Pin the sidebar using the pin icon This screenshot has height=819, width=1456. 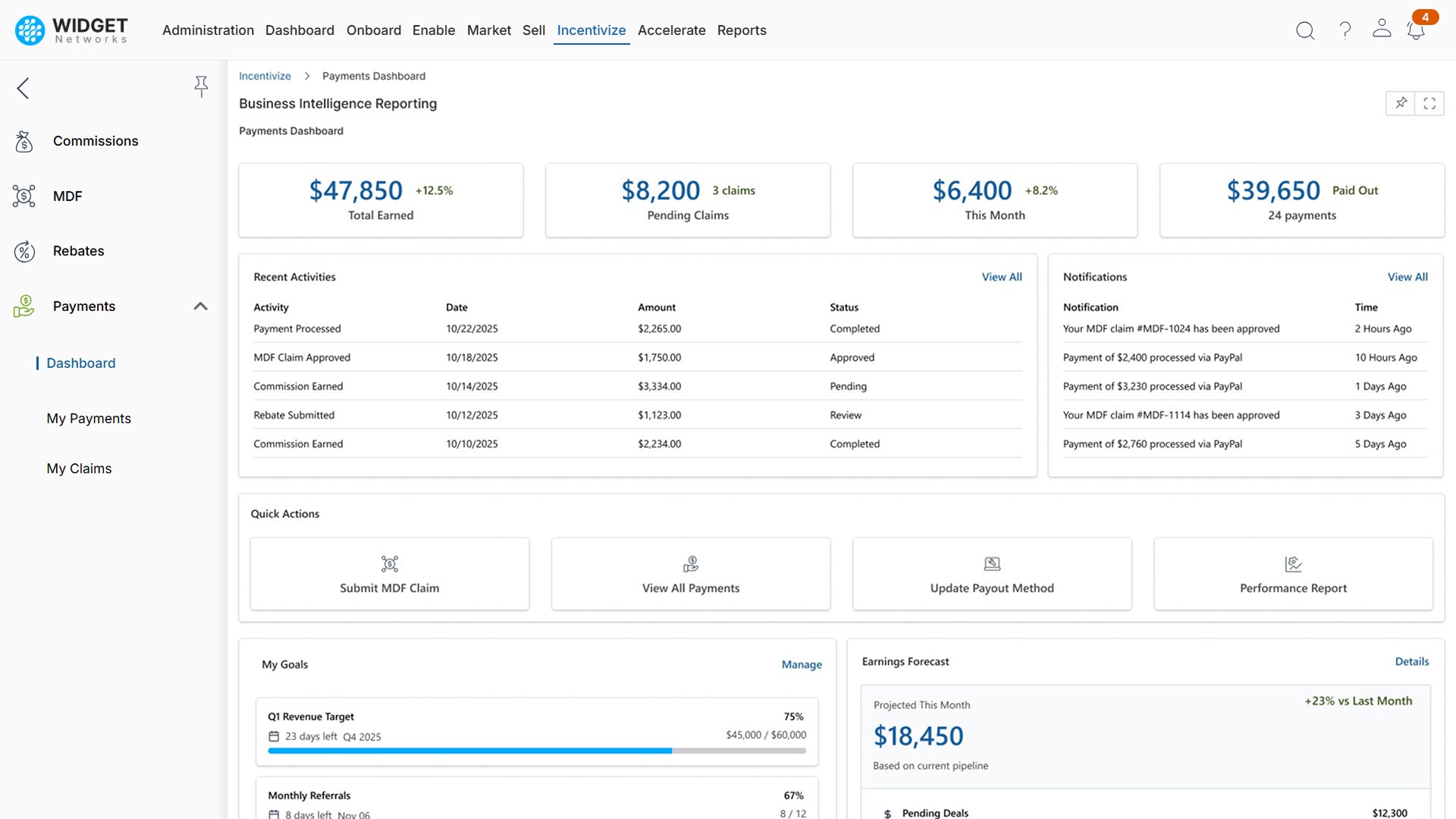tap(201, 86)
